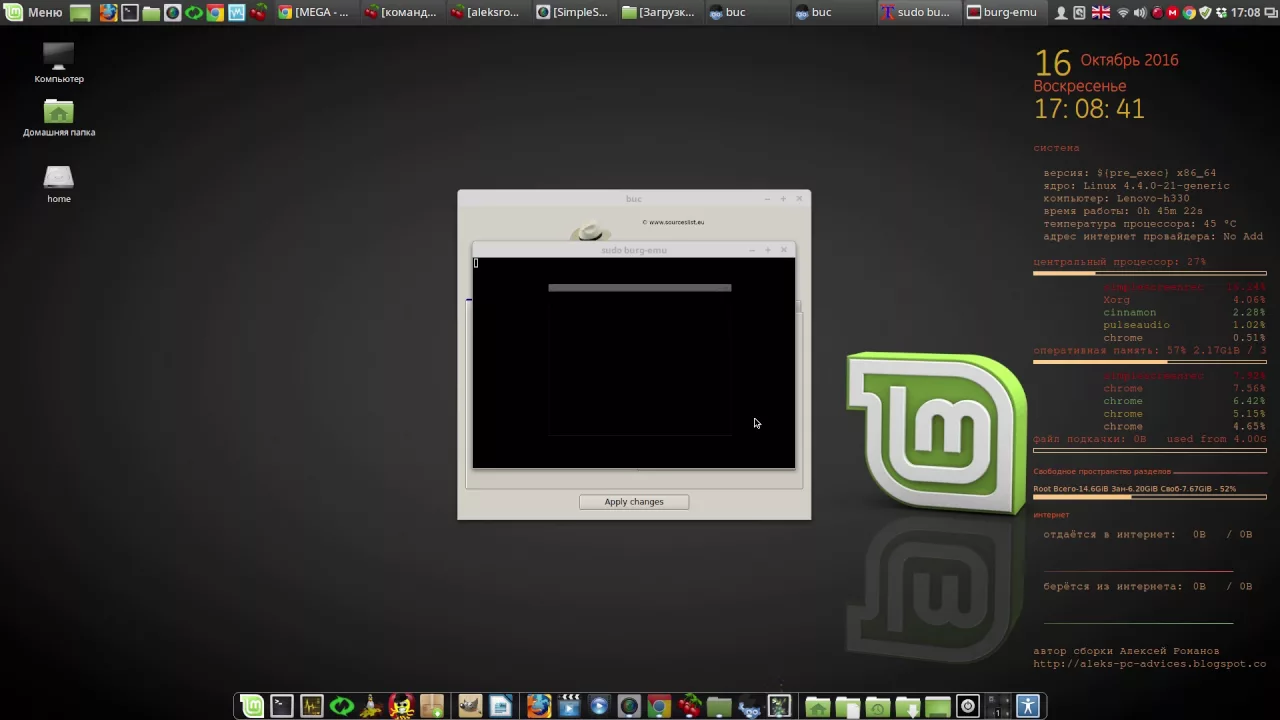Image resolution: width=1280 pixels, height=720 pixels.
Task: Click the power button icon in dock
Action: (x=968, y=706)
